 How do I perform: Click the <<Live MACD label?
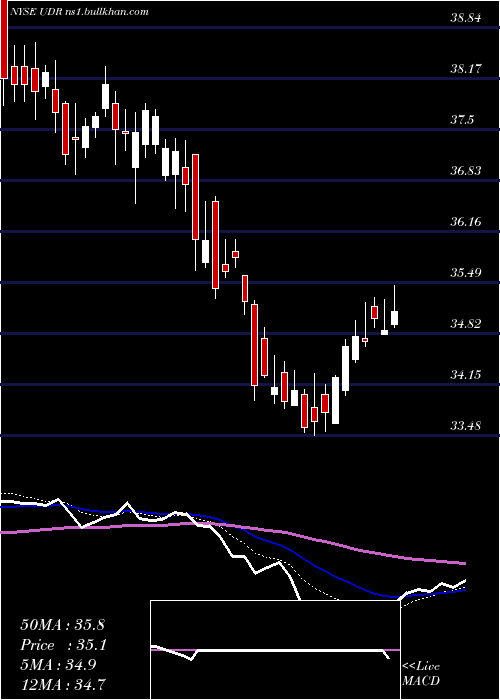pyautogui.click(x=421, y=673)
